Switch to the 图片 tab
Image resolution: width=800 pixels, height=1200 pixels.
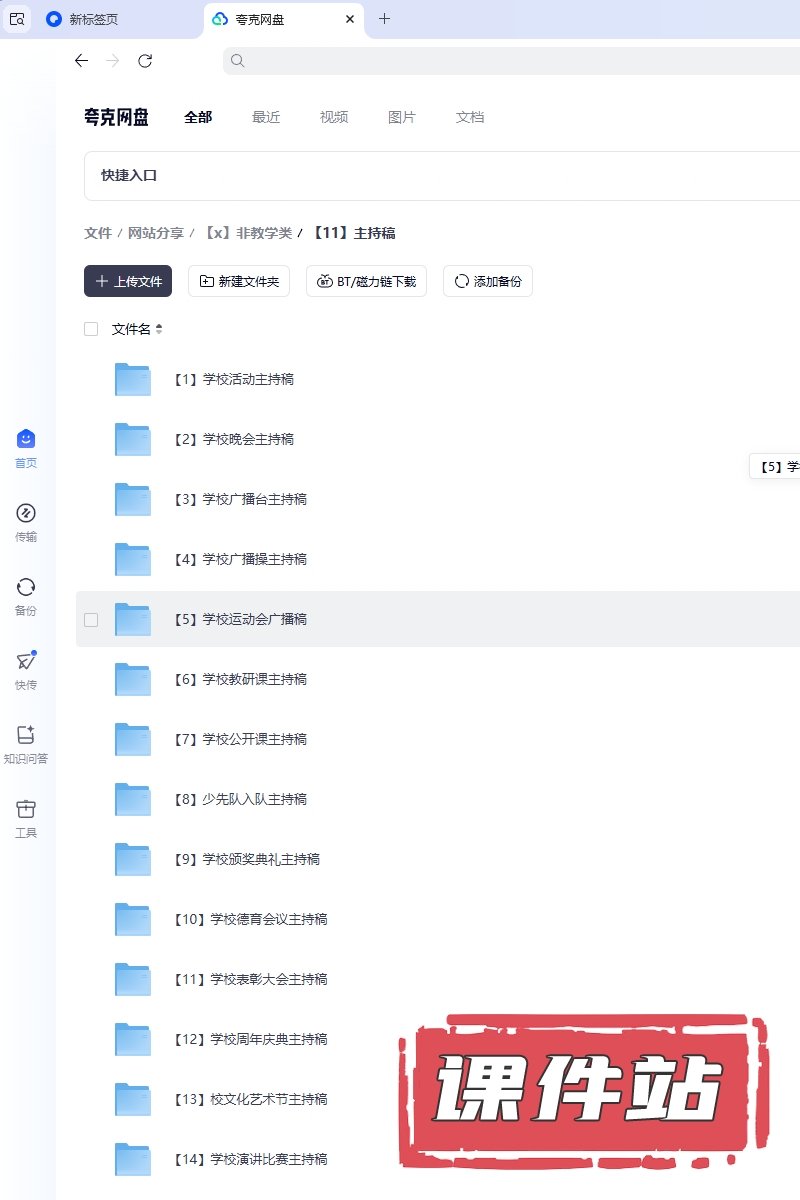coord(401,117)
